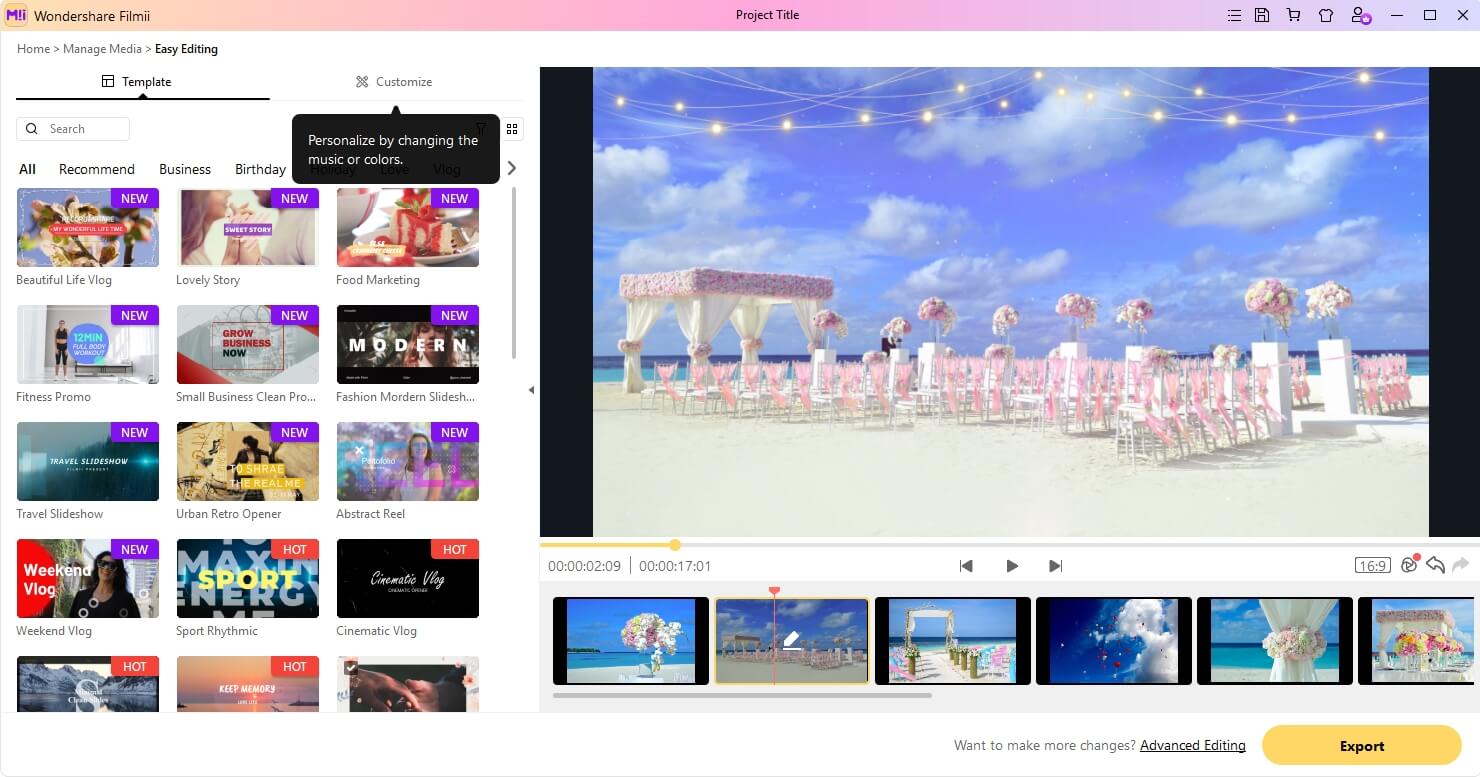Screen dimensions: 1480x777
Task: Select the Fitness Promo template
Action: point(88,345)
